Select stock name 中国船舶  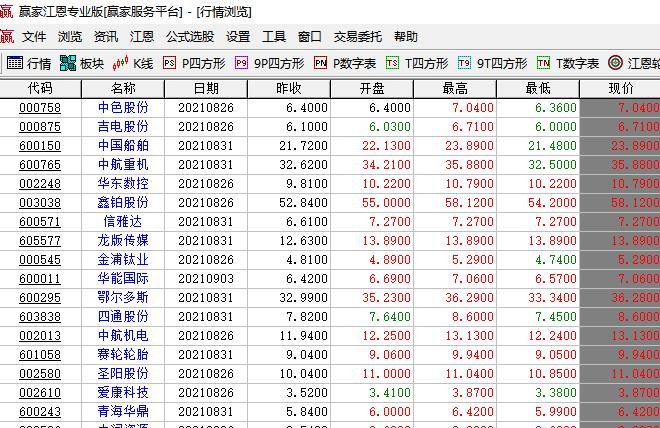click(123, 145)
